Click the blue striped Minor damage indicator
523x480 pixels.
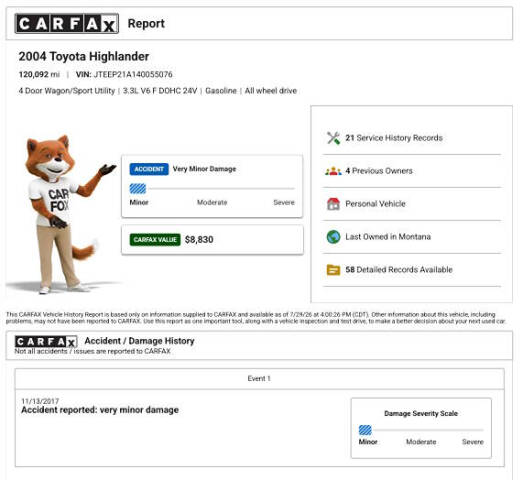(138, 188)
